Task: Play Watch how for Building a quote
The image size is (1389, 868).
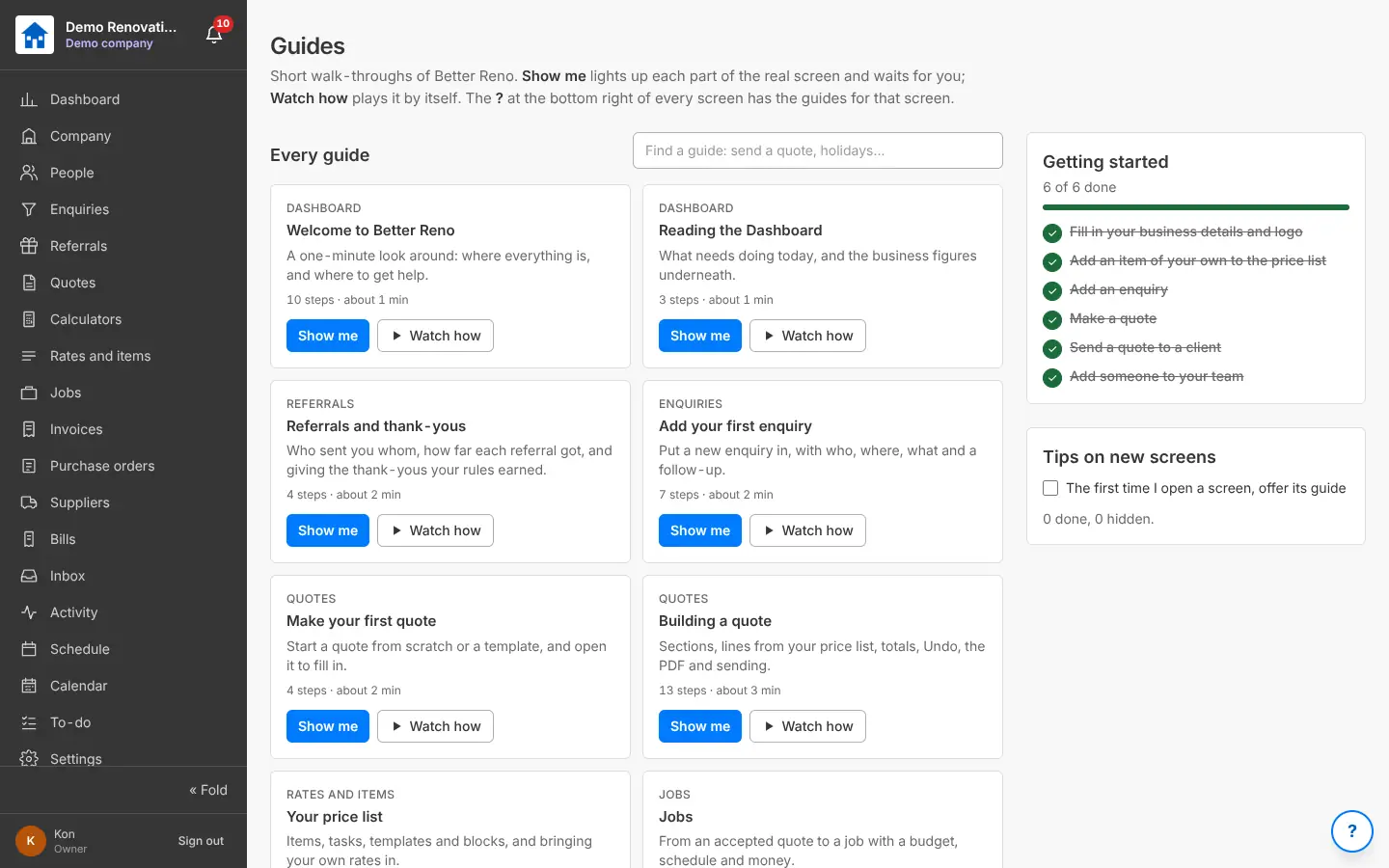Action: (x=807, y=726)
